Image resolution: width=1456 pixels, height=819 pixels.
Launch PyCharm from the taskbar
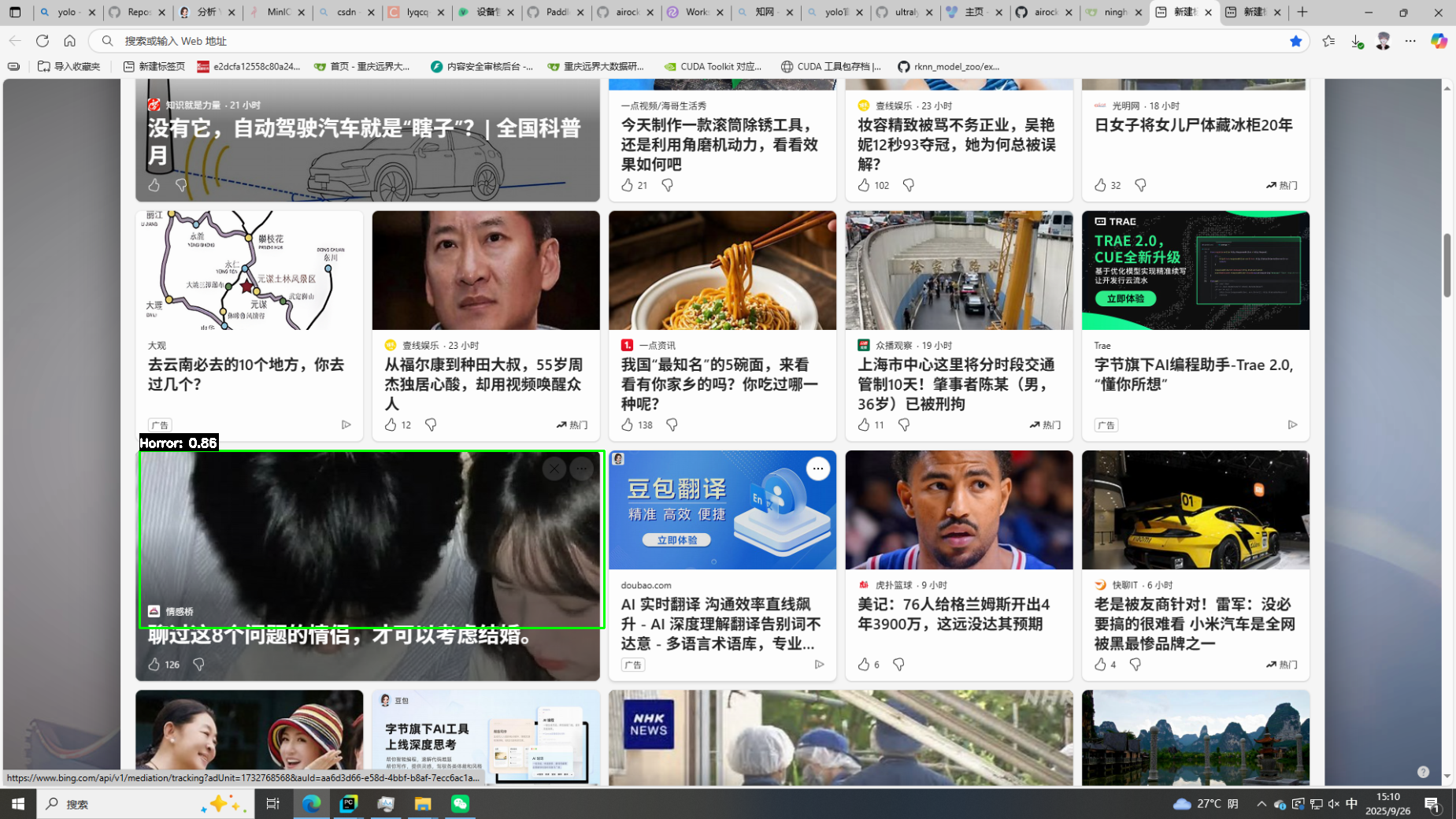(x=348, y=803)
